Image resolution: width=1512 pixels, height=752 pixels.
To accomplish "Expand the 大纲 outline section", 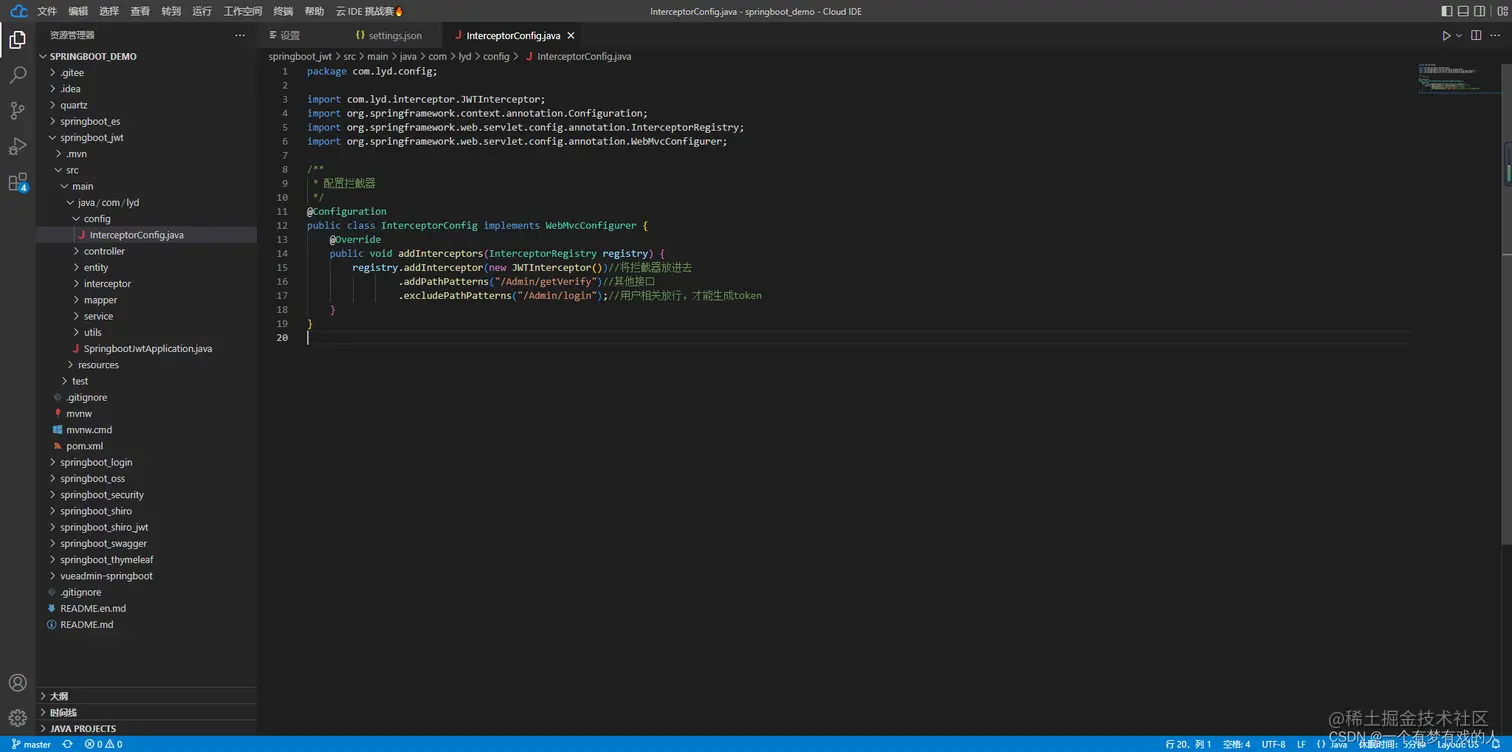I will 147,696.
